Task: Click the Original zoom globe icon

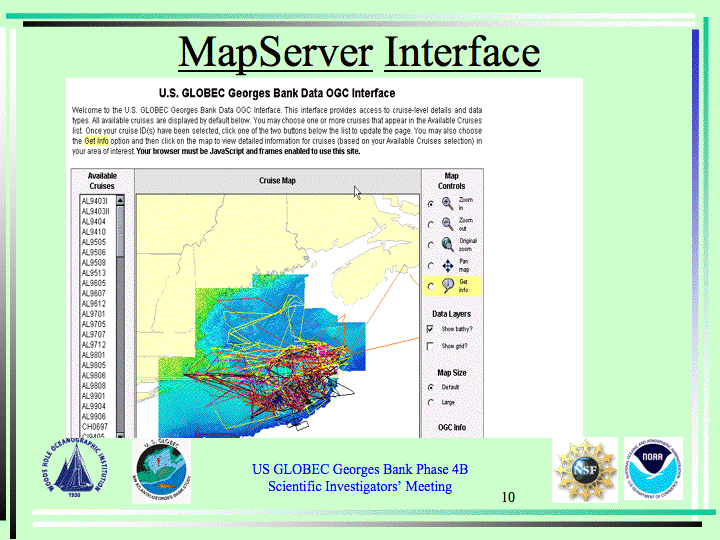Action: tap(448, 245)
